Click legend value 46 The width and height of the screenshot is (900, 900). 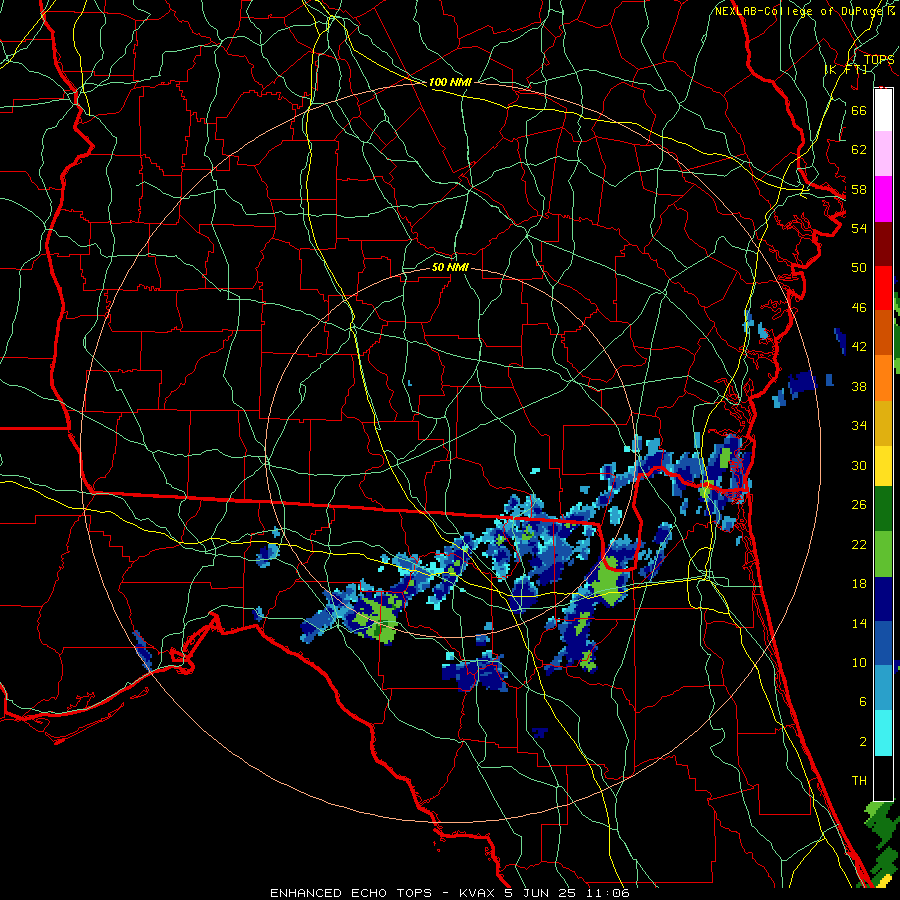click(859, 307)
